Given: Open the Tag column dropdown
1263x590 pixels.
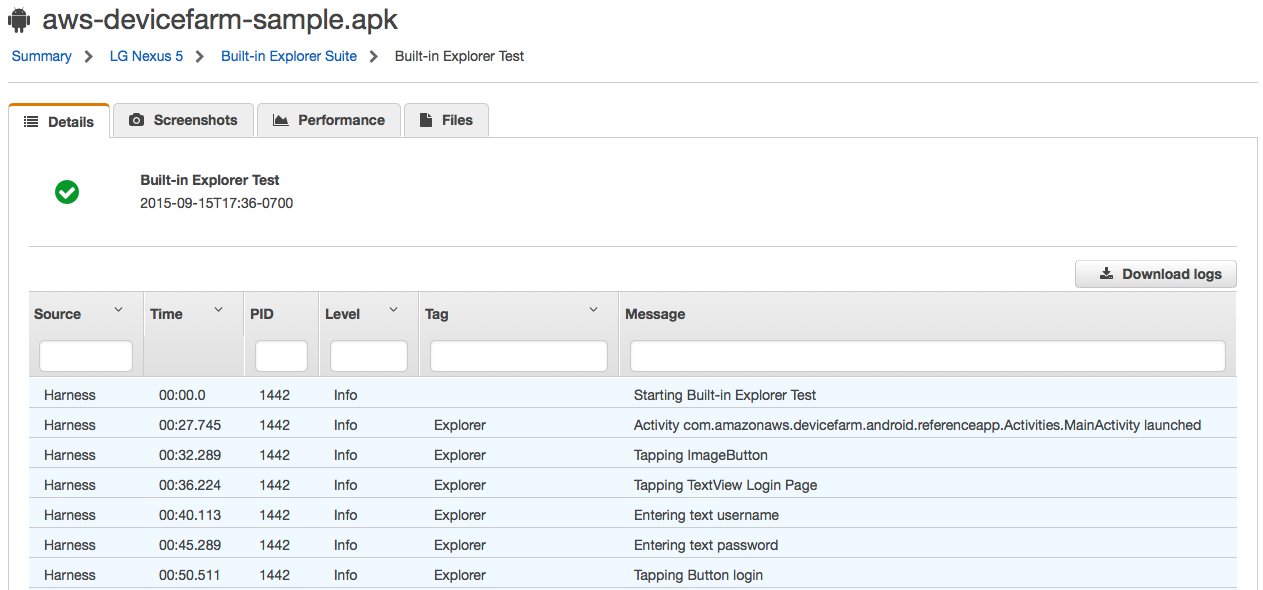Looking at the screenshot, I should click(593, 309).
